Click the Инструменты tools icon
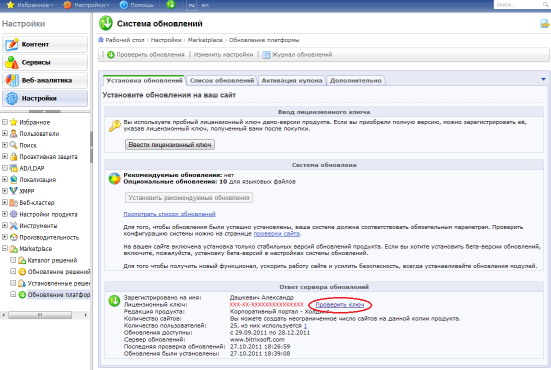This screenshot has height=370, width=551. click(14, 226)
